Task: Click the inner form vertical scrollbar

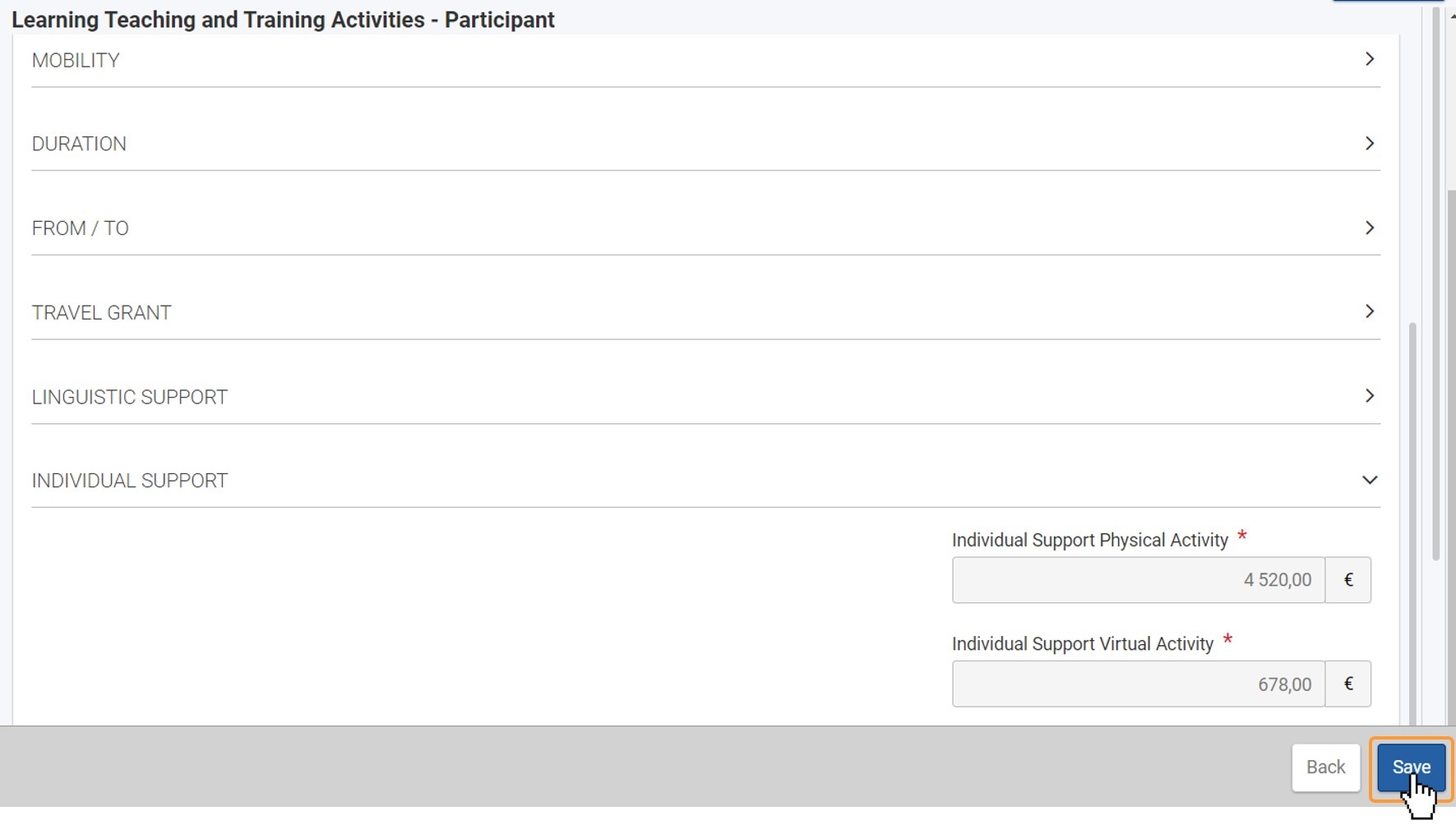Action: [x=1412, y=523]
